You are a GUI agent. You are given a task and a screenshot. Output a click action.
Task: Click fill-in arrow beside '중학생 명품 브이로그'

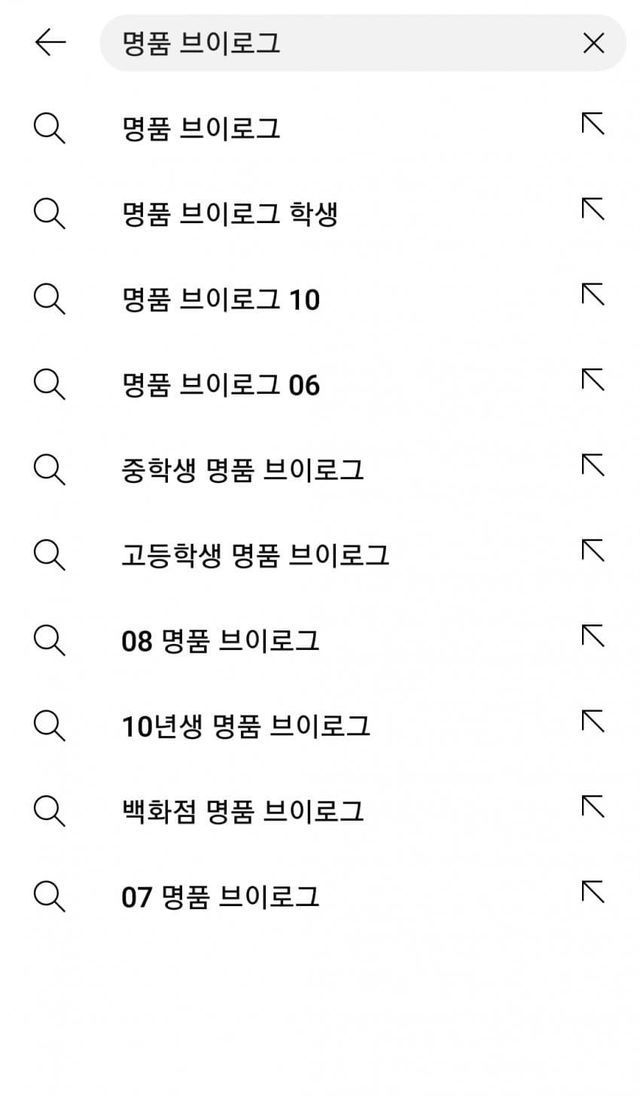(593, 465)
